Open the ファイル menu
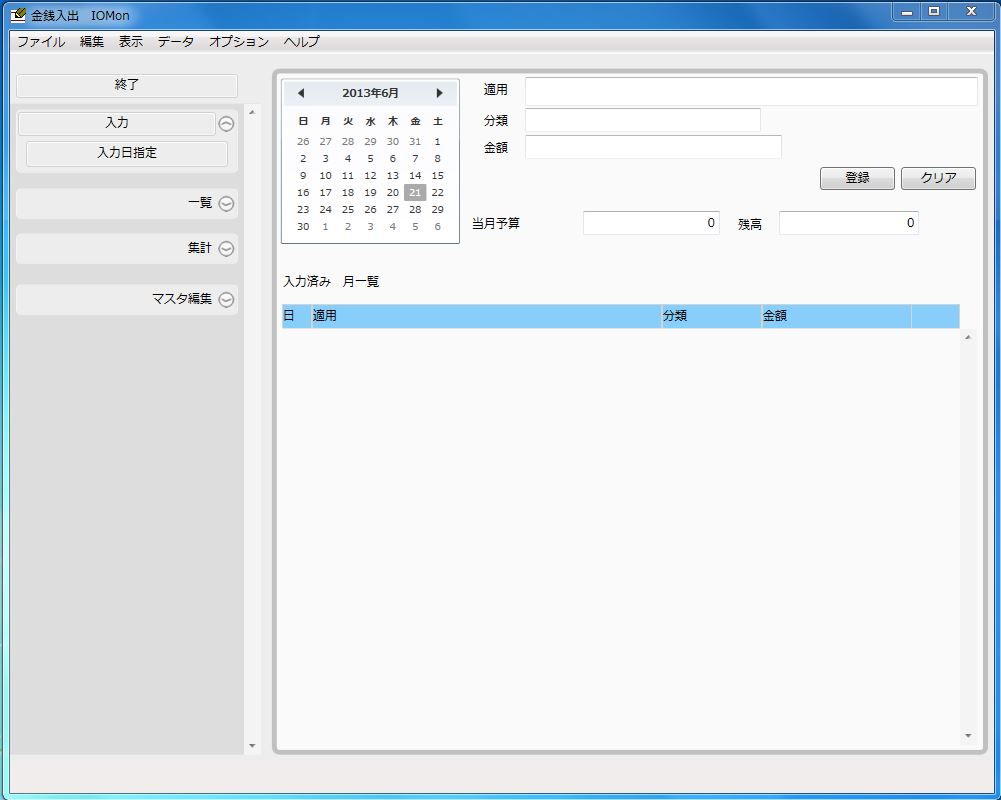This screenshot has height=800, width=1001. point(41,42)
